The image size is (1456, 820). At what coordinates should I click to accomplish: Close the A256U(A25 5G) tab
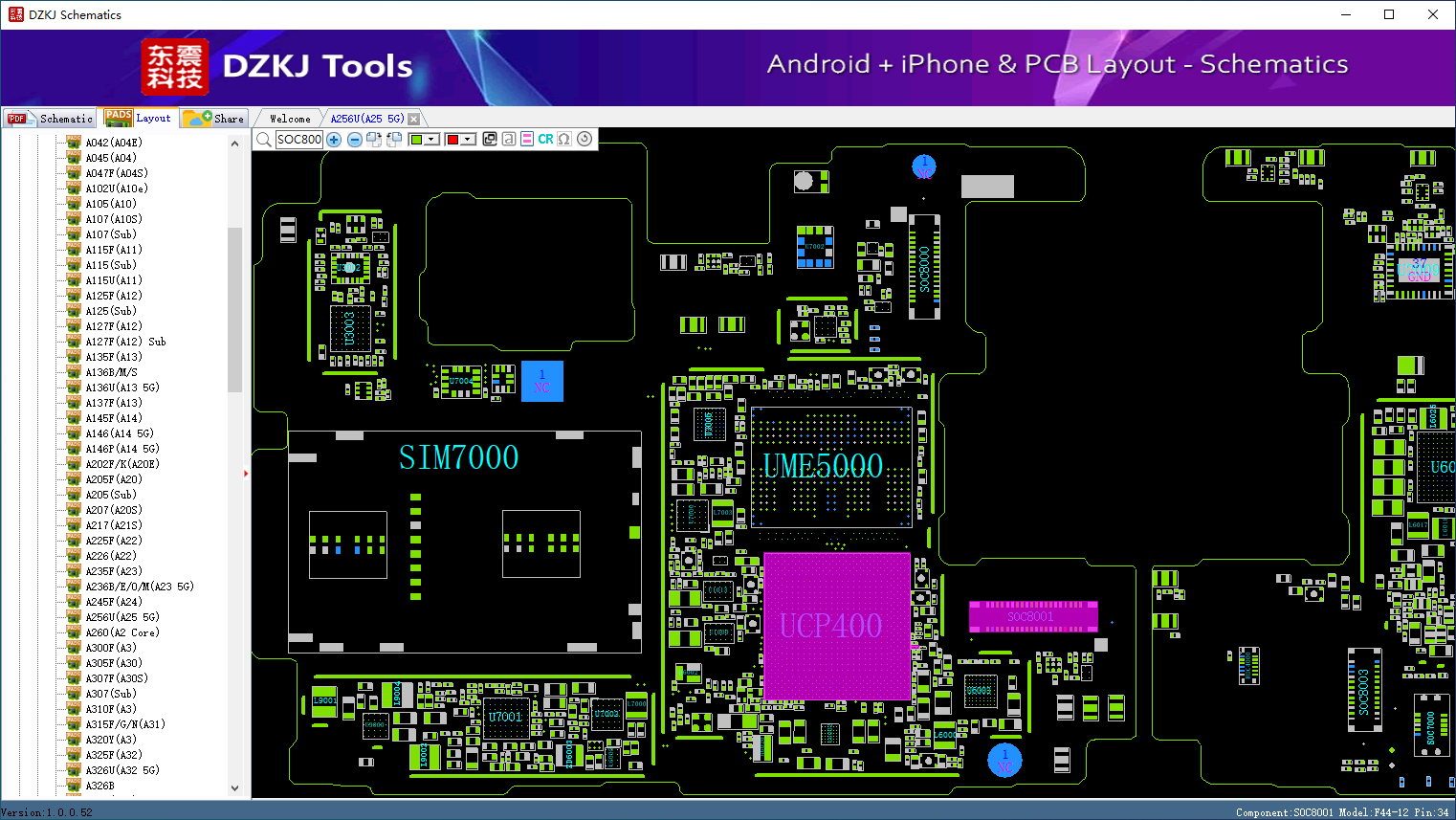pos(413,119)
